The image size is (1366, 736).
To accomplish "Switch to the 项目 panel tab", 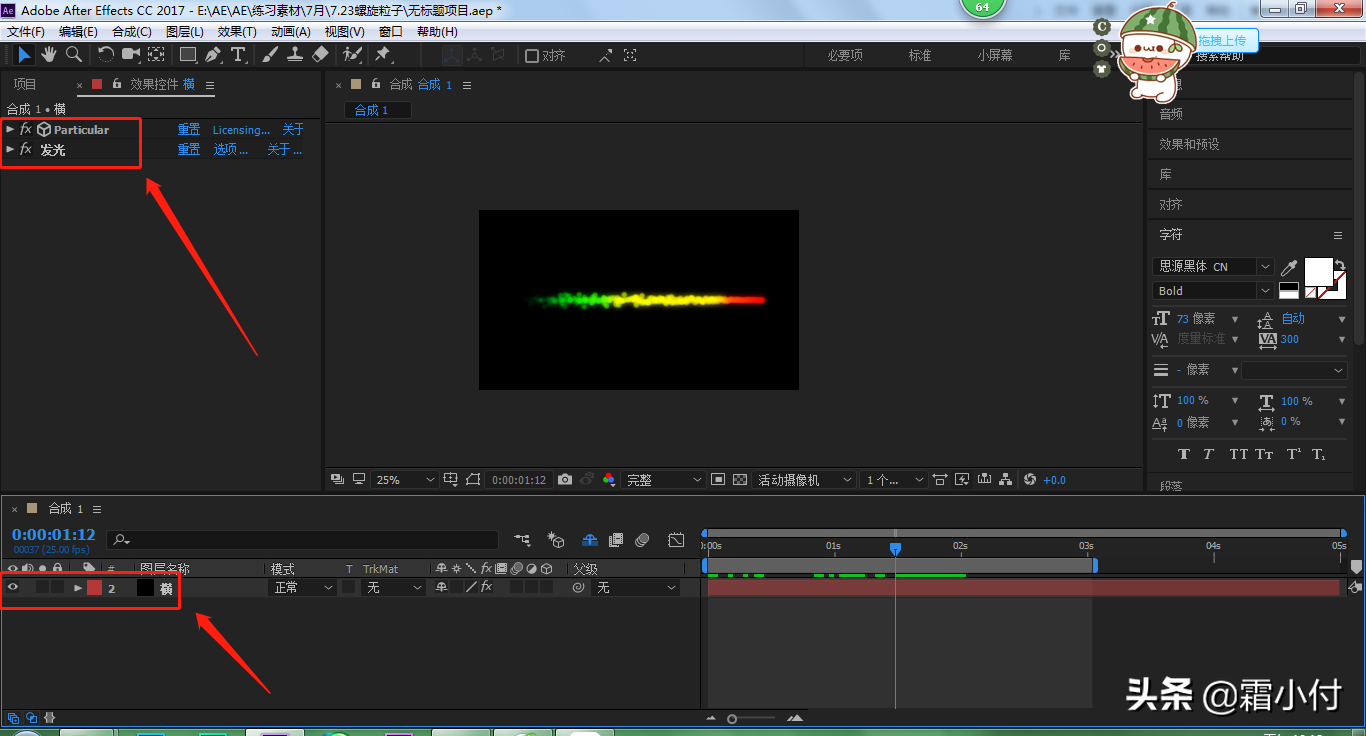I will tap(25, 84).
